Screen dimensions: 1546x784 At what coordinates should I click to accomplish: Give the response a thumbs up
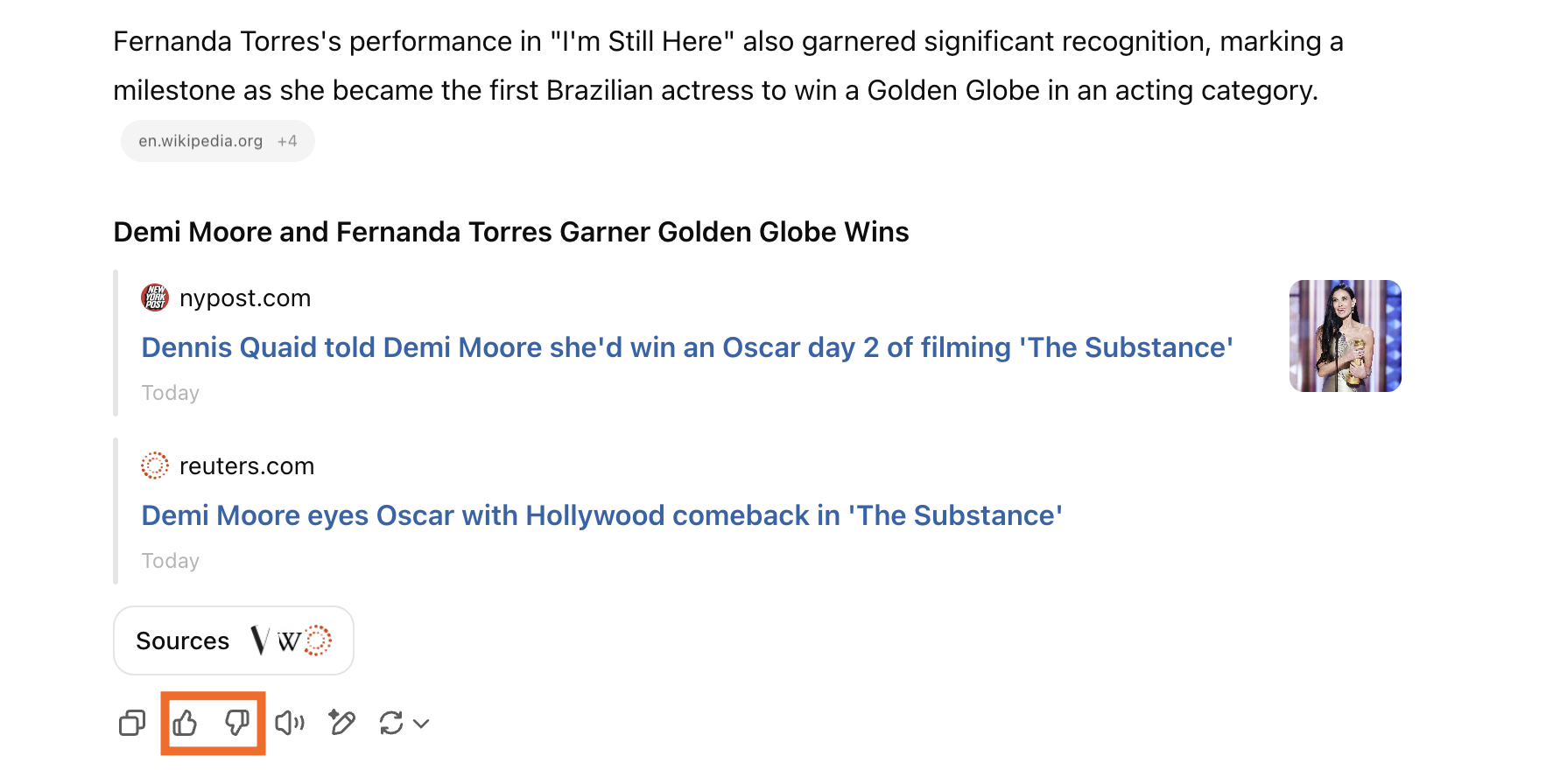tap(185, 723)
